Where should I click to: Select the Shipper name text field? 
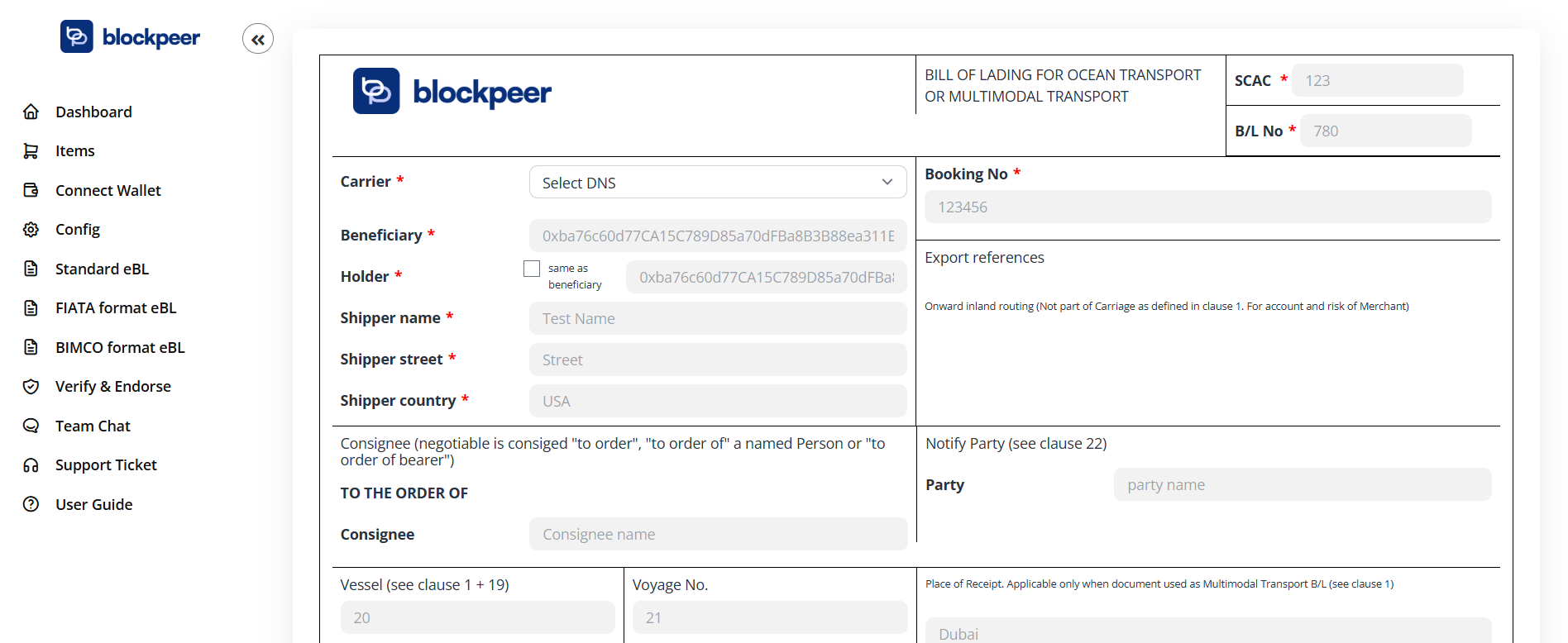717,319
